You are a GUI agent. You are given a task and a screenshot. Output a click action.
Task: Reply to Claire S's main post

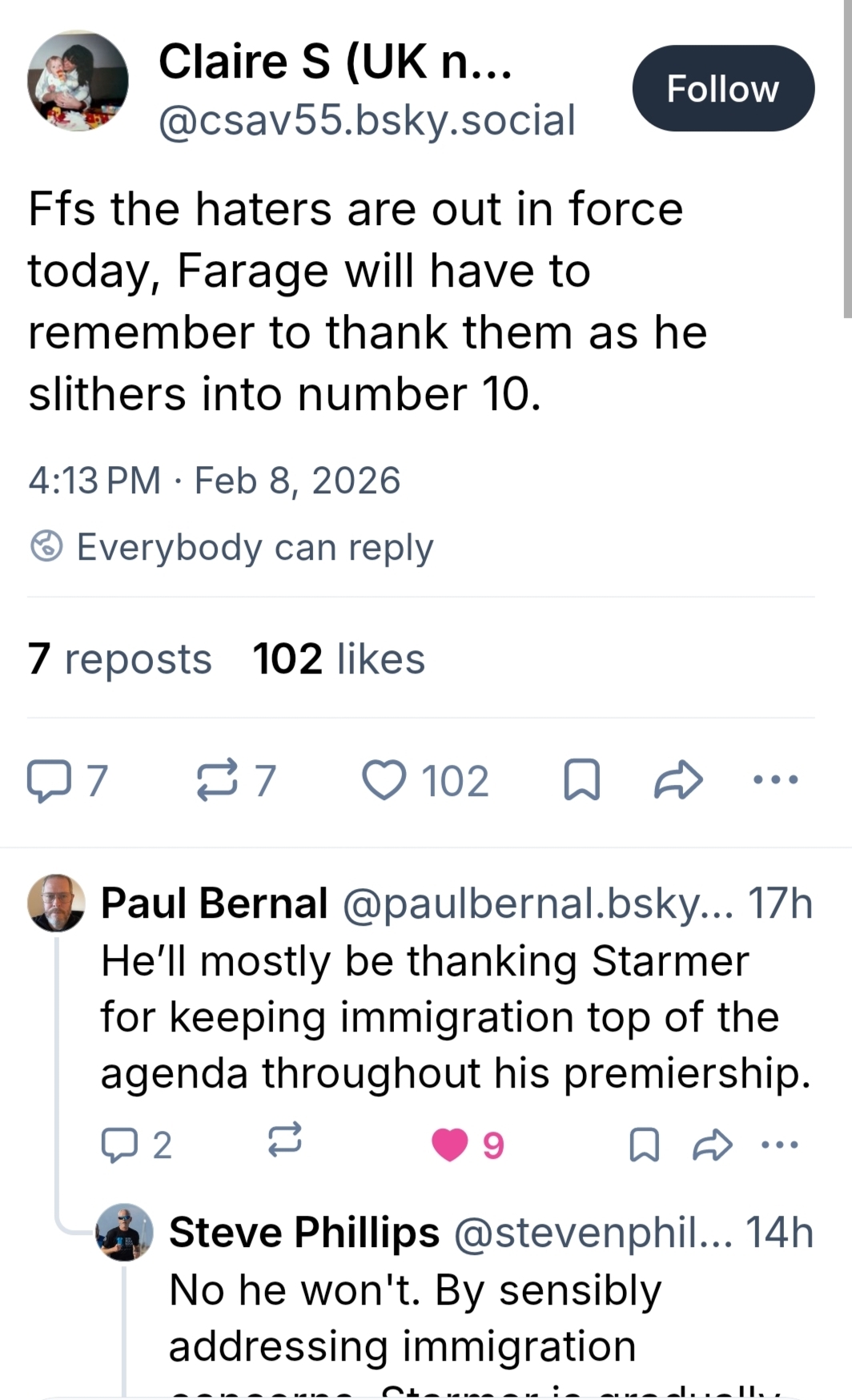point(48,781)
